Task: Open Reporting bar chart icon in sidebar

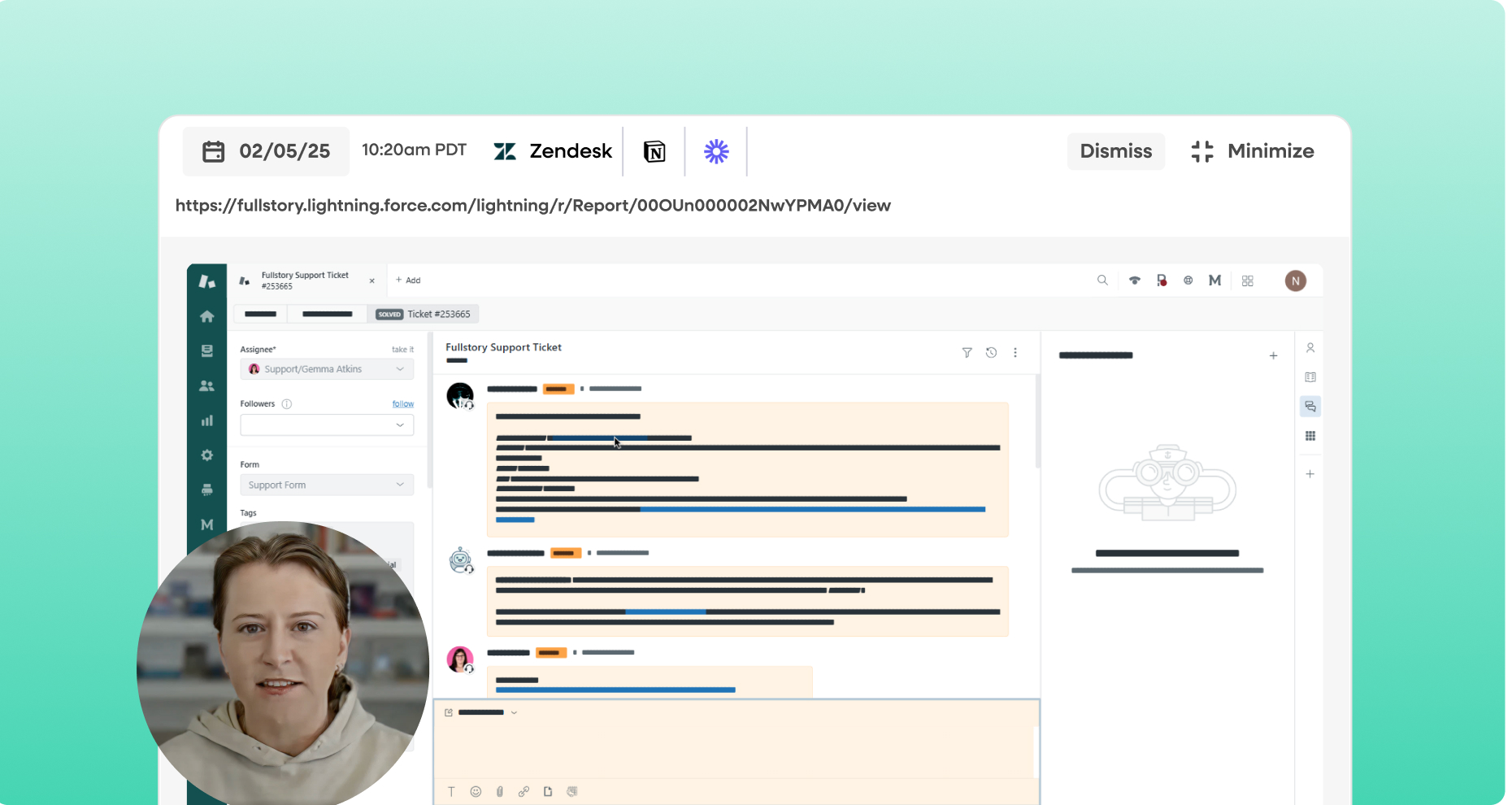Action: [x=207, y=420]
